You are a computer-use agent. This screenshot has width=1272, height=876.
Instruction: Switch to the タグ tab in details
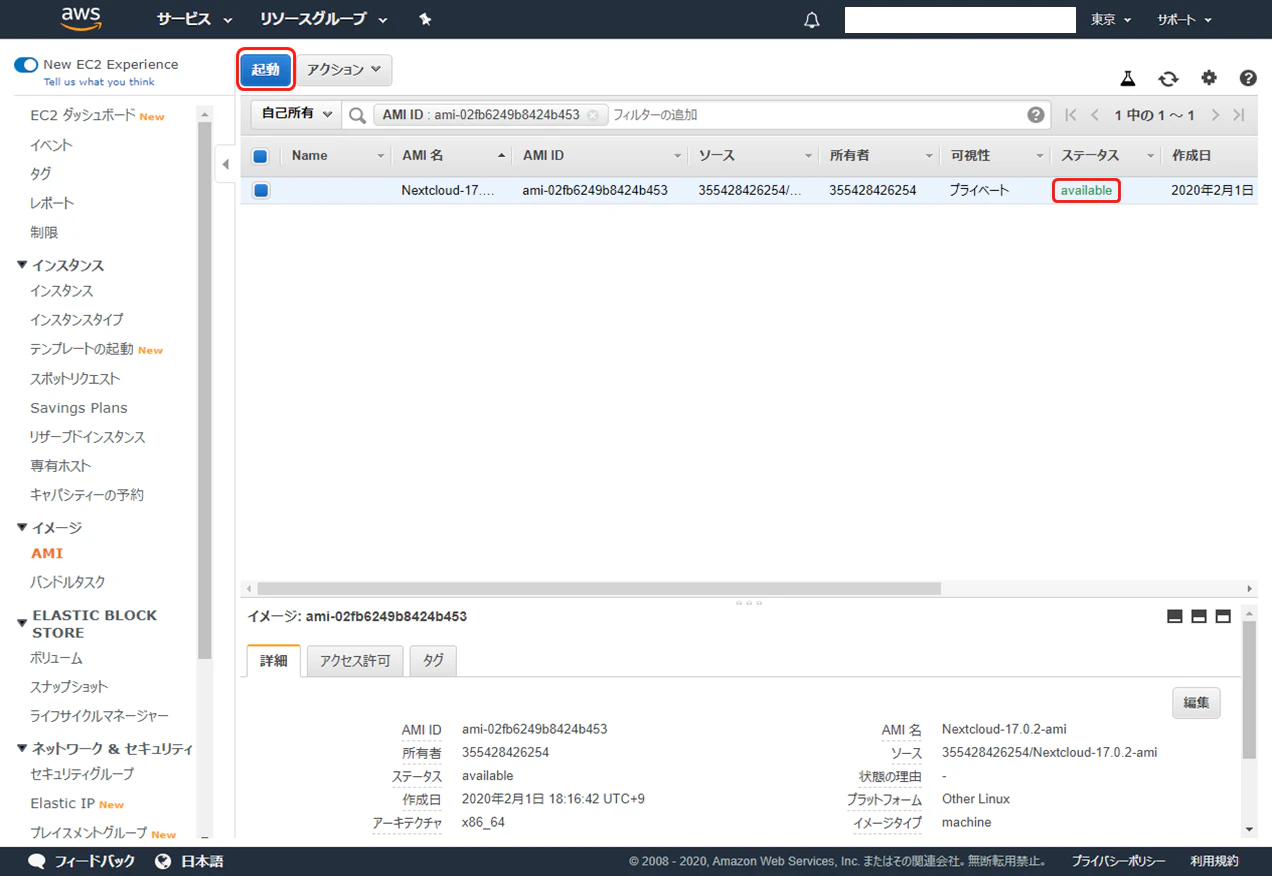(x=433, y=661)
